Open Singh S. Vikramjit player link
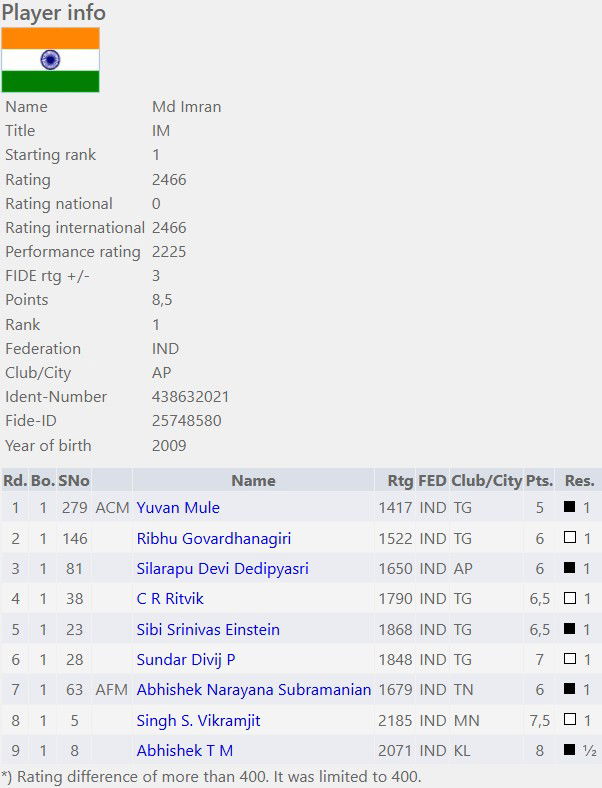 coord(198,720)
